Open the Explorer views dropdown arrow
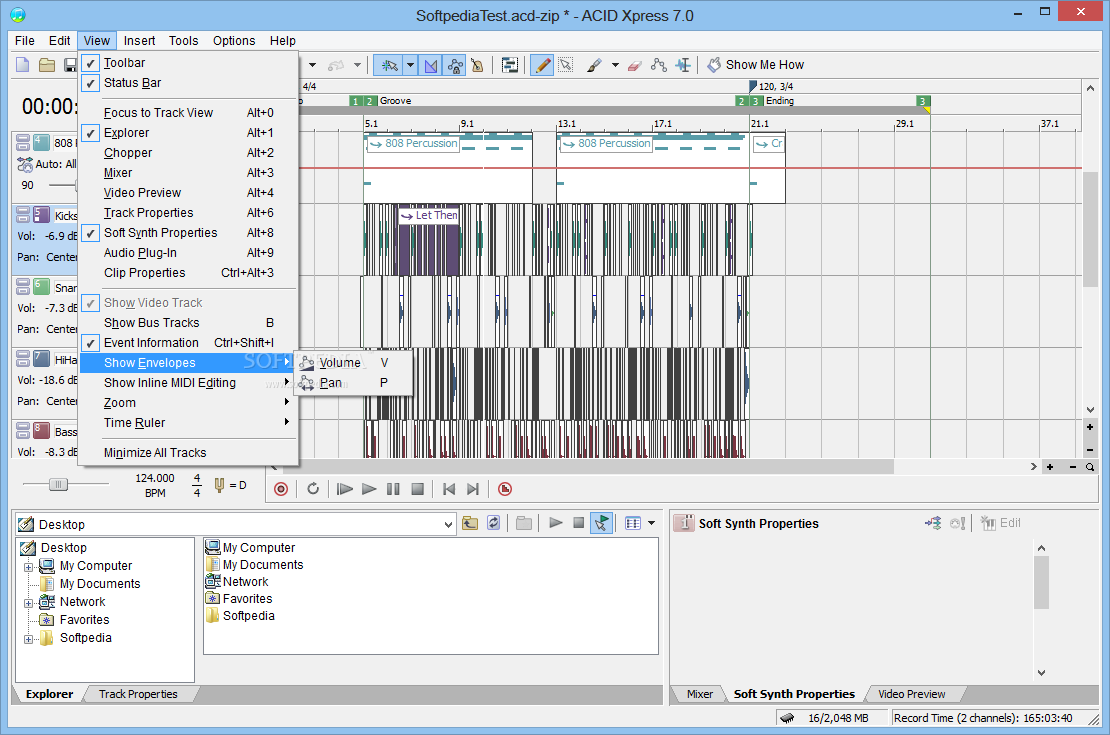Image resolution: width=1110 pixels, height=735 pixels. (652, 523)
